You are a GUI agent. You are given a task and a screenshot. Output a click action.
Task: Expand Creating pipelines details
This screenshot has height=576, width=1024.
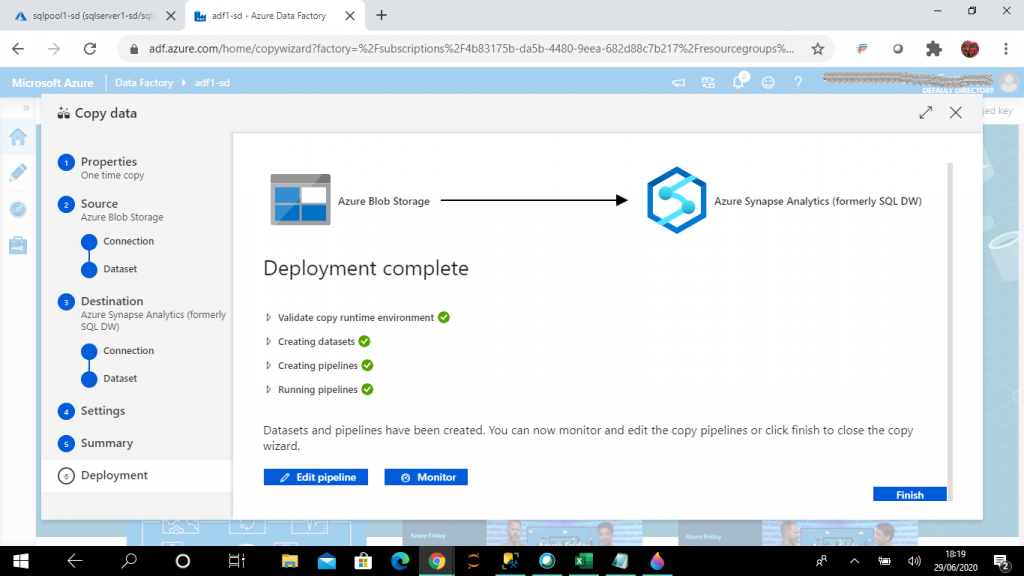click(x=268, y=366)
